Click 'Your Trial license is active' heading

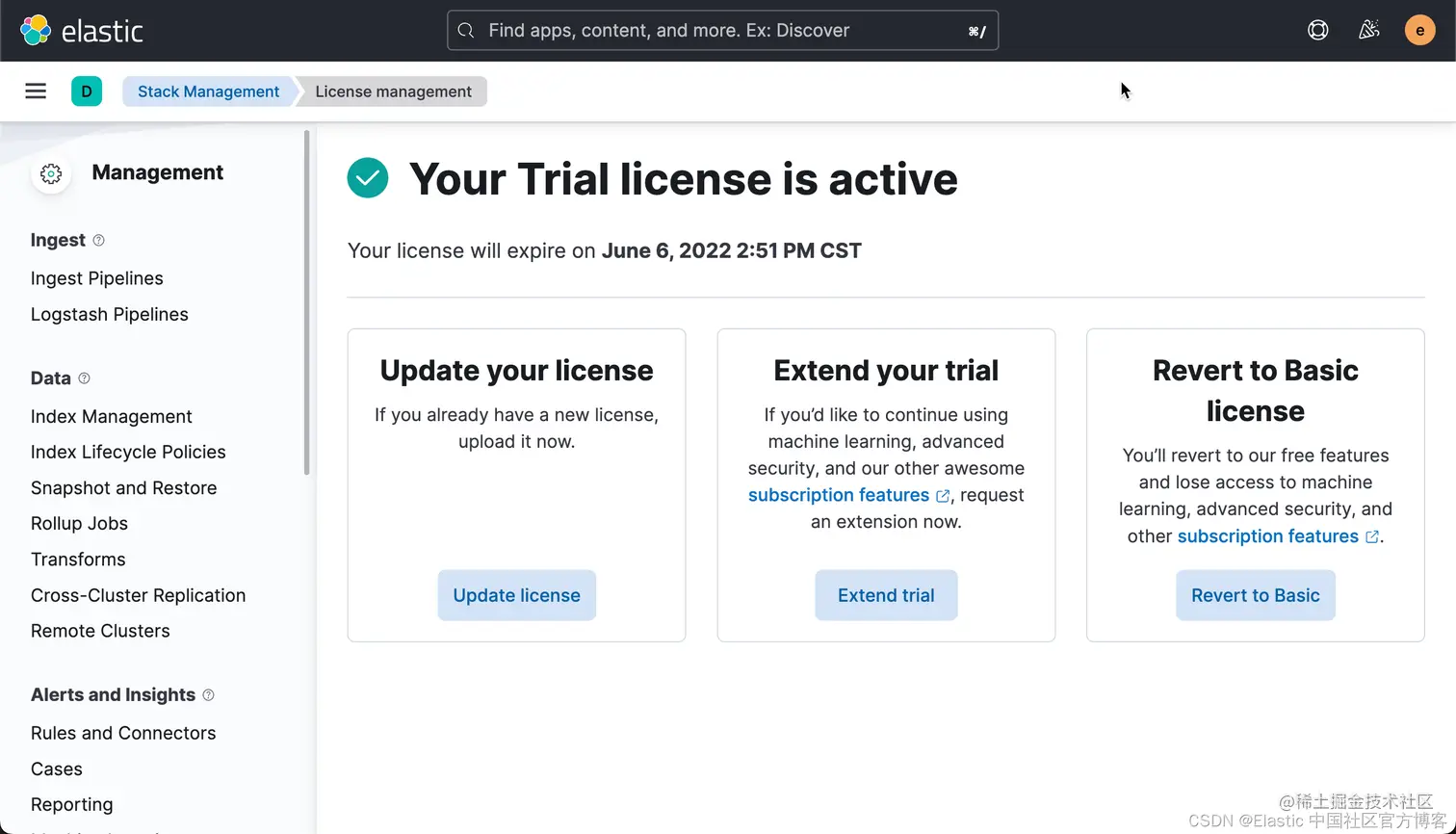pos(684,179)
